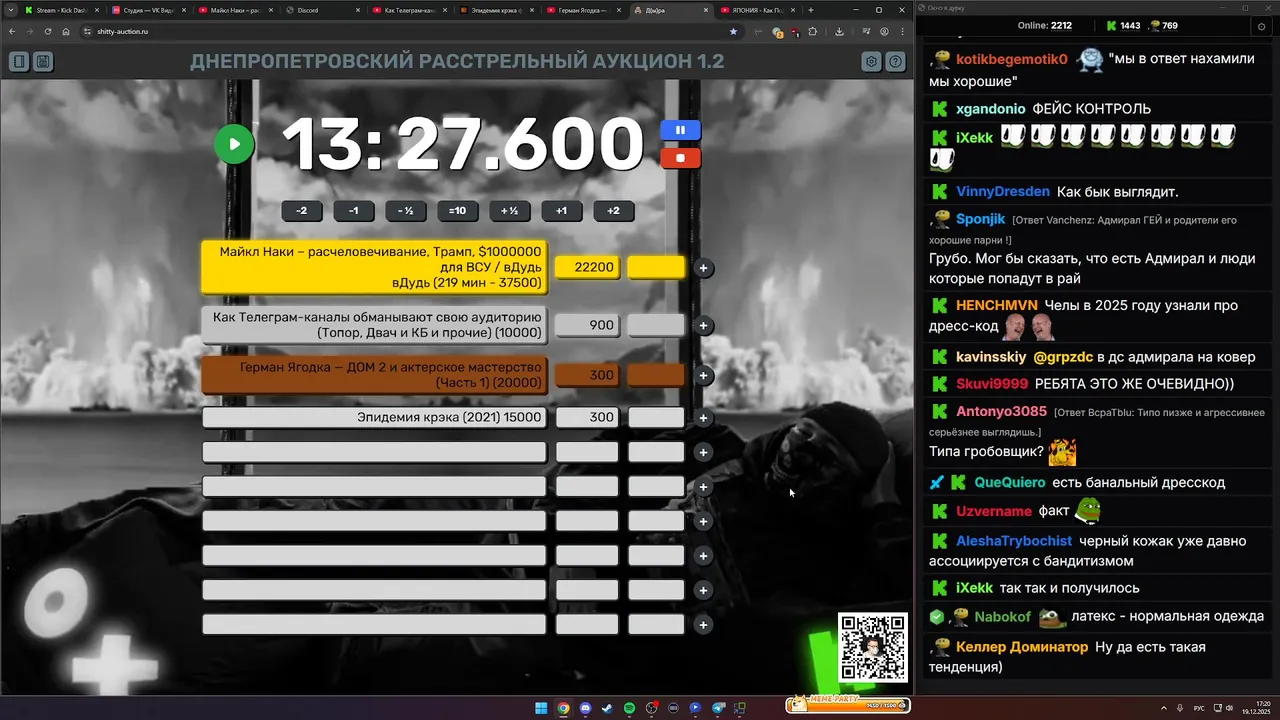Switch to Майкл Наки YouTube tab

(x=235, y=10)
